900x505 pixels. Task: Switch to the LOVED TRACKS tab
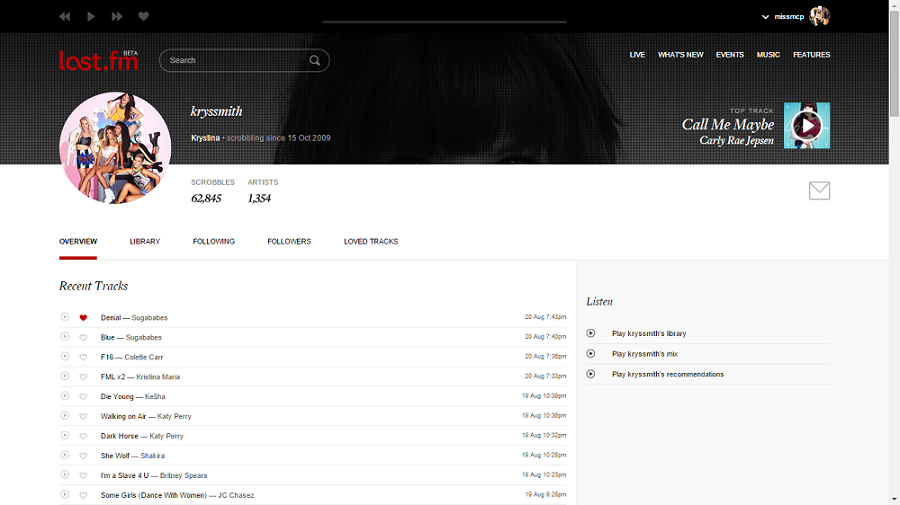[x=371, y=242]
